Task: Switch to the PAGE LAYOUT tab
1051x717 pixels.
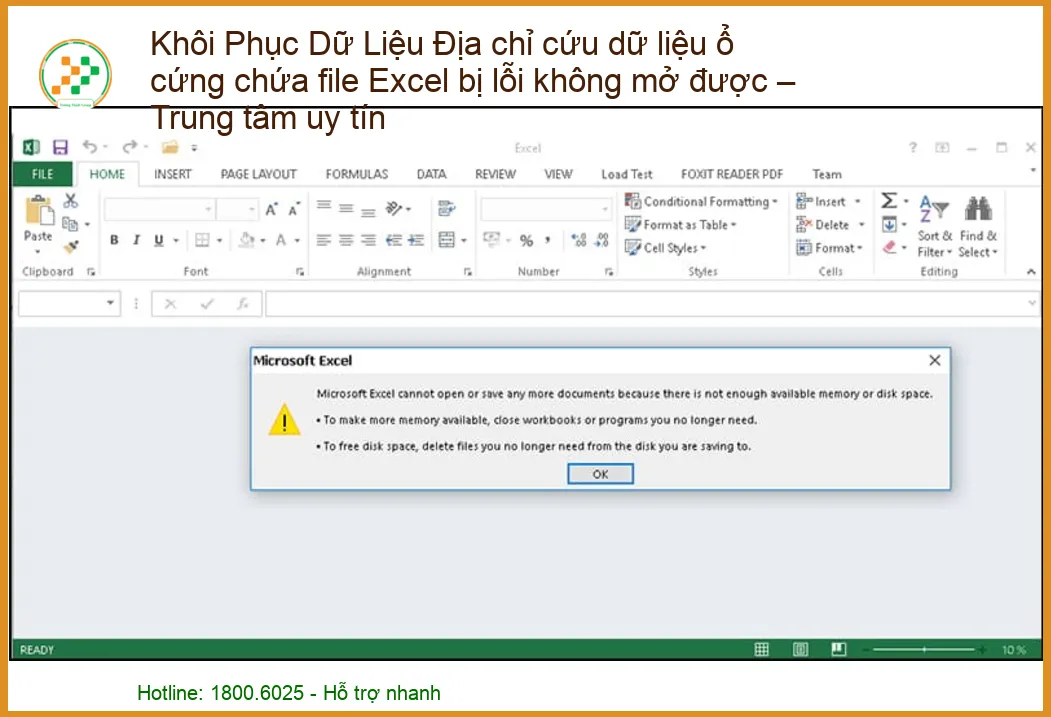Action: (x=259, y=174)
